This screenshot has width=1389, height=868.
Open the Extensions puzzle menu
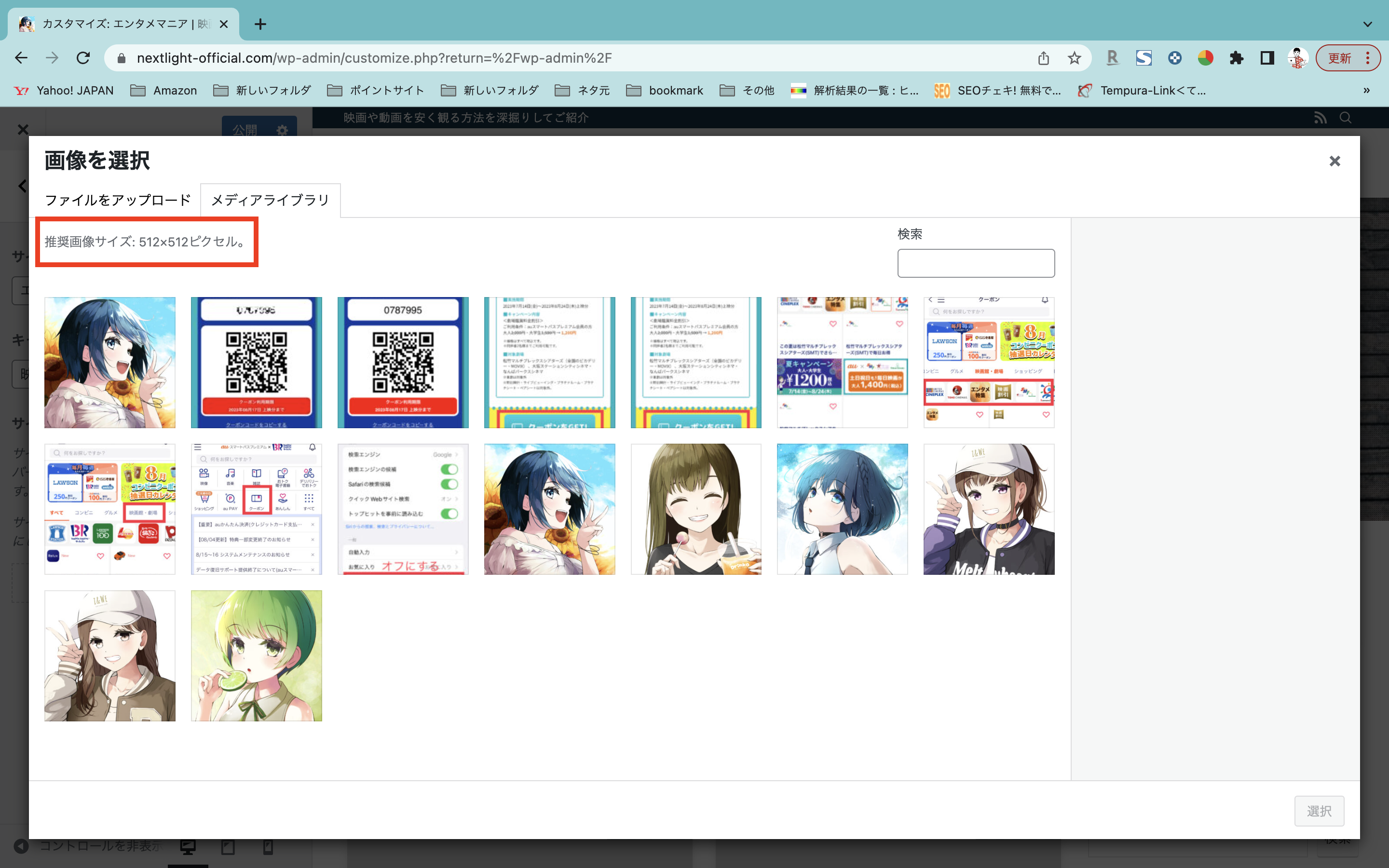(1236, 58)
